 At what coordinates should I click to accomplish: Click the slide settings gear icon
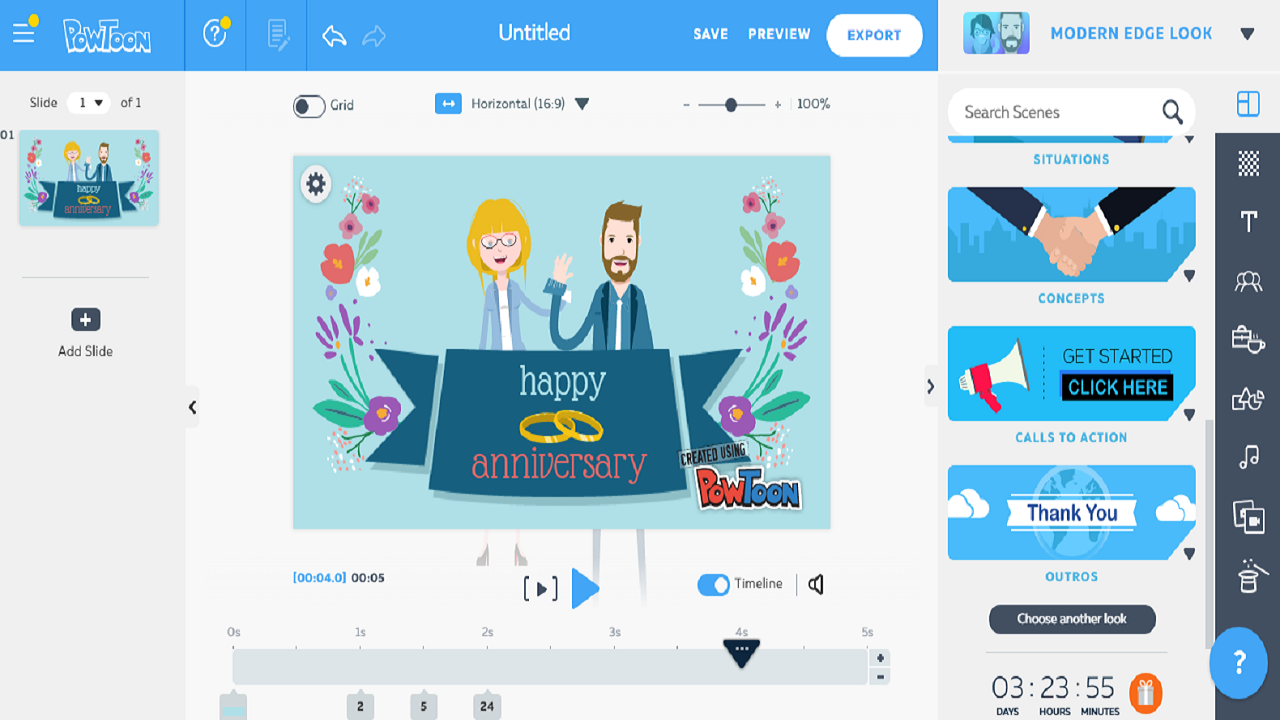(316, 184)
